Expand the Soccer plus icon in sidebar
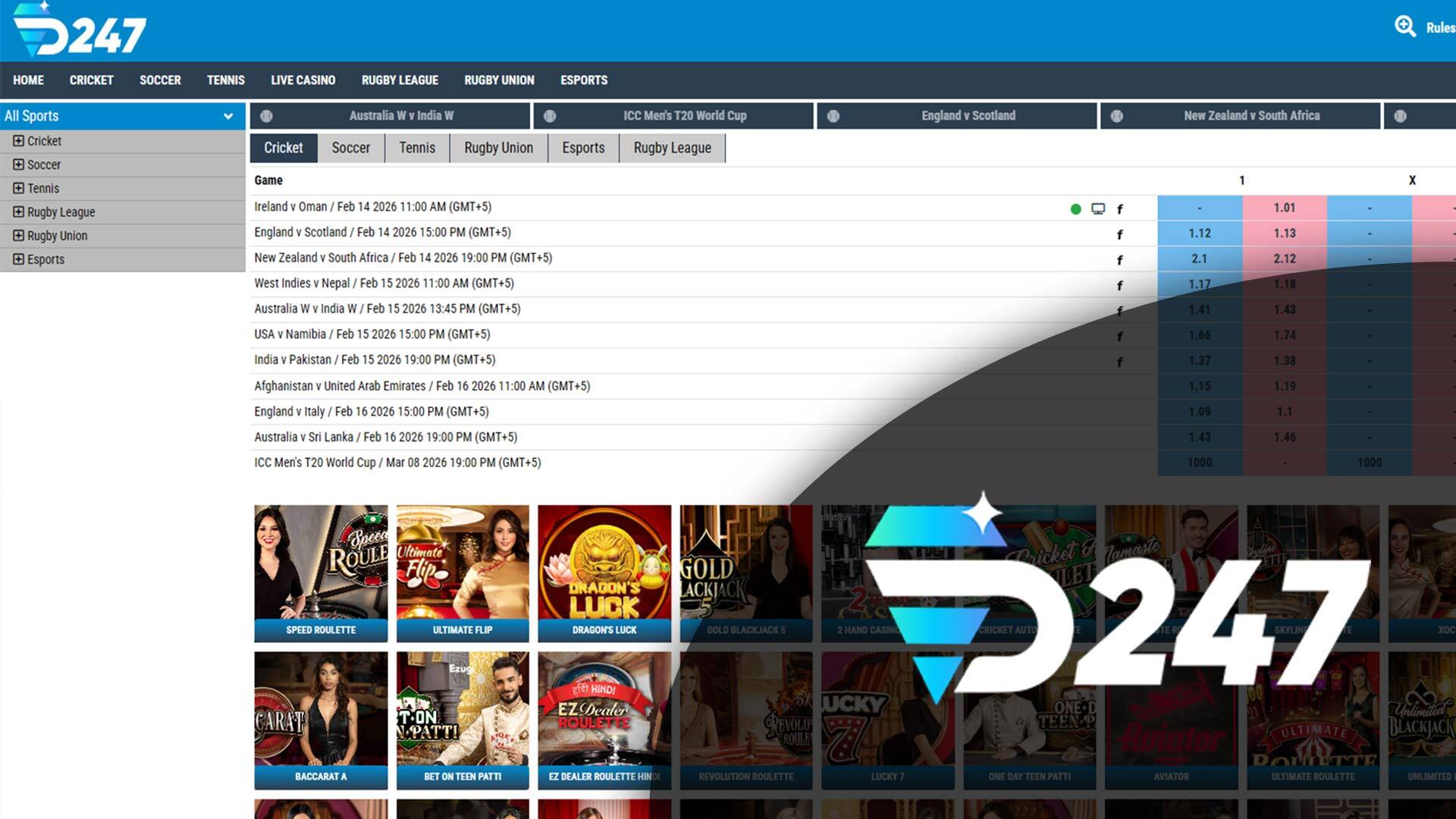1456x819 pixels. pos(18,165)
